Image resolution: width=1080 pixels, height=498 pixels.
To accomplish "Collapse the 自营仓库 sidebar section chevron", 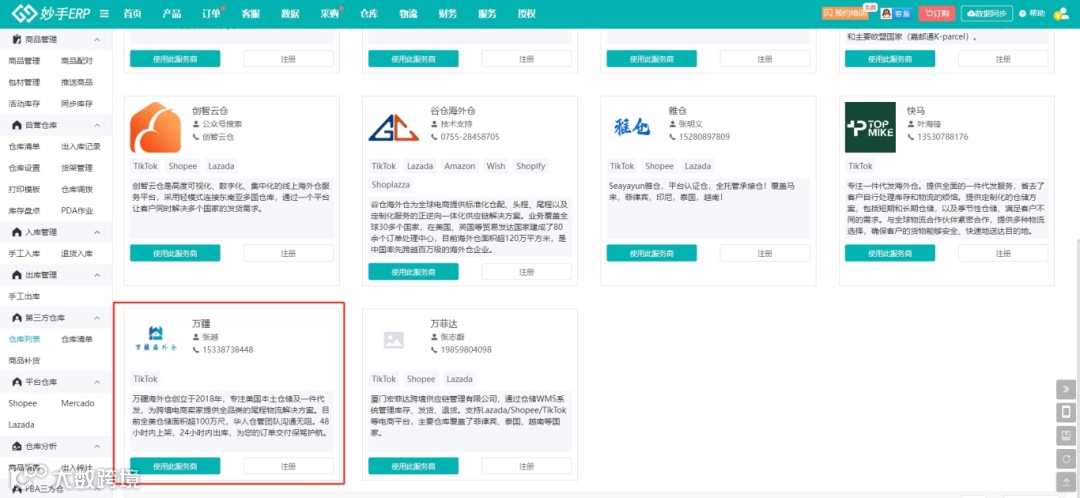I will [97, 125].
